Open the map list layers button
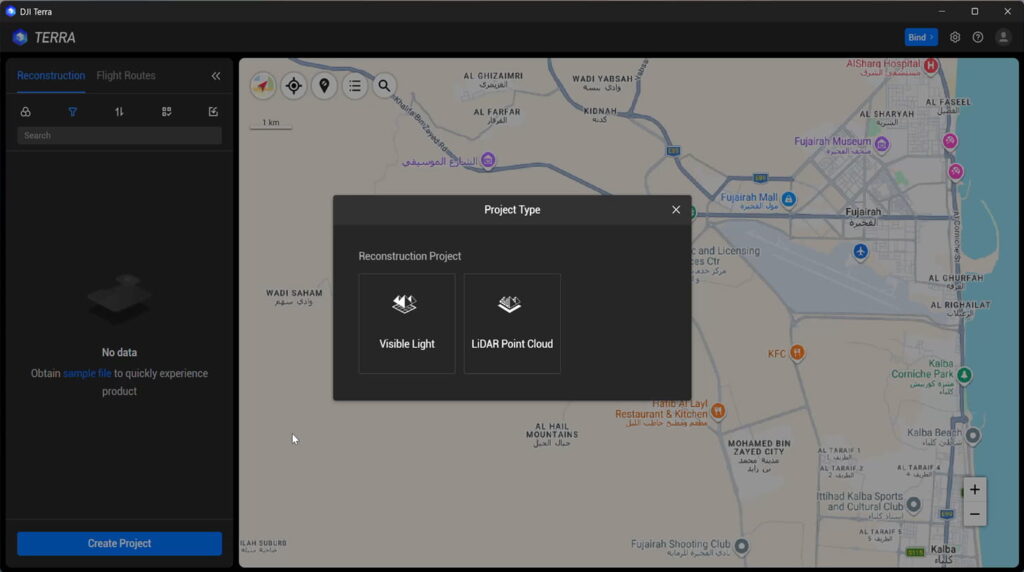The image size is (1024, 572). [x=355, y=86]
